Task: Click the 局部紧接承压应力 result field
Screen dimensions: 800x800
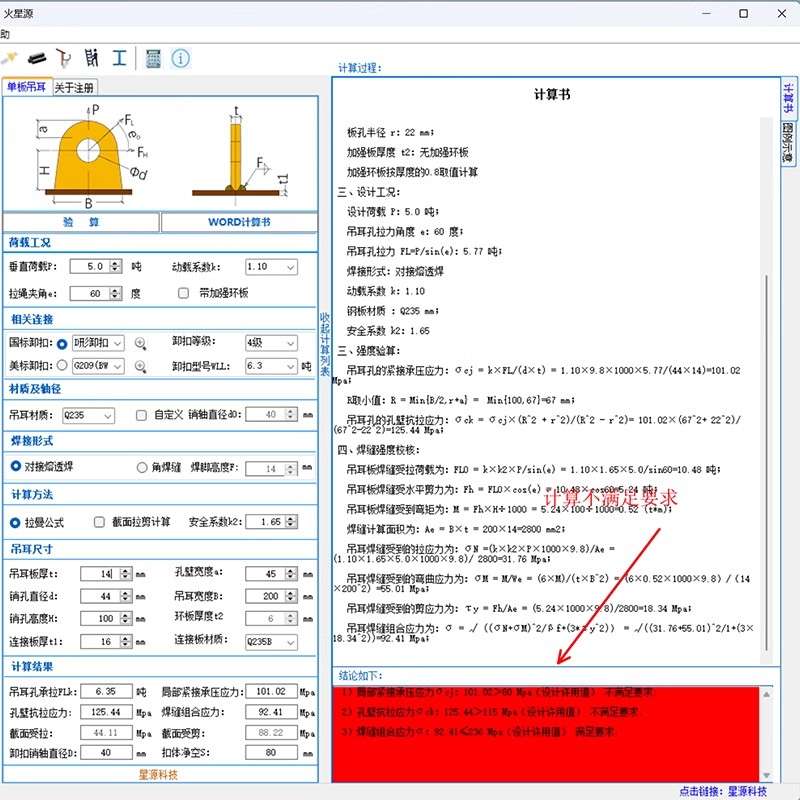Action: [x=271, y=691]
